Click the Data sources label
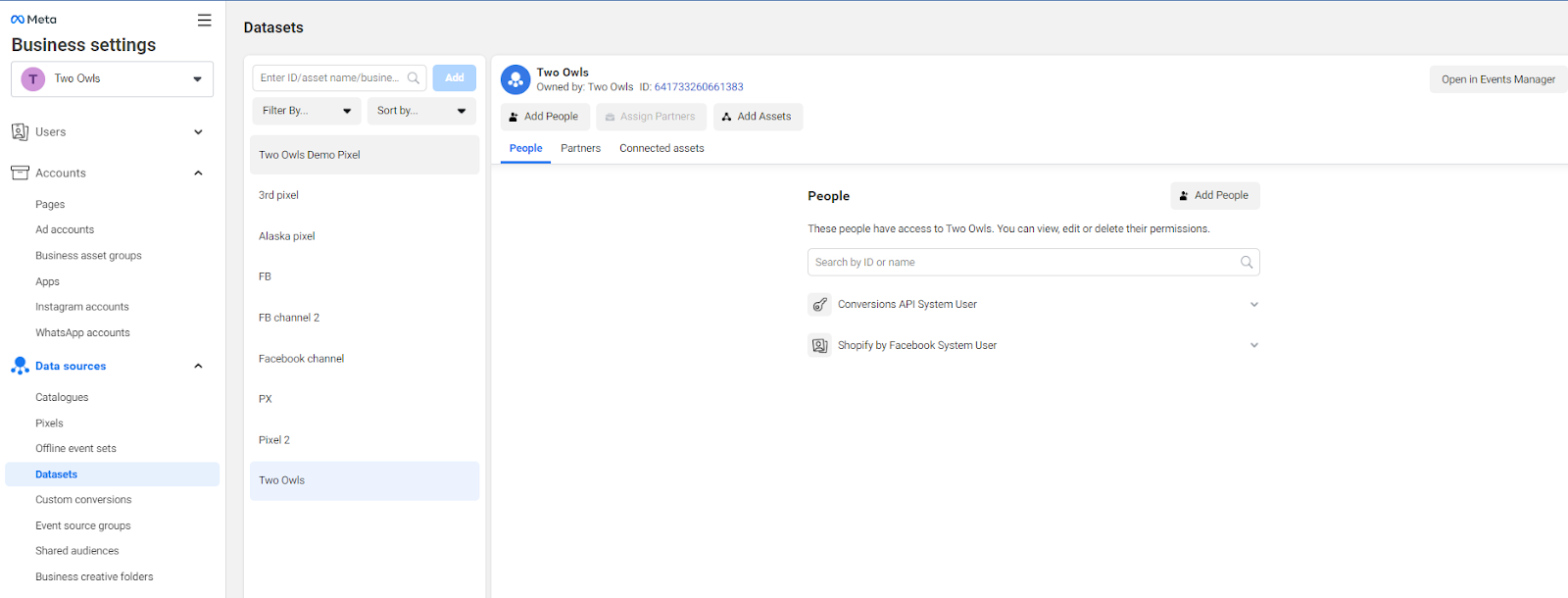This screenshot has height=598, width=1568. (71, 367)
